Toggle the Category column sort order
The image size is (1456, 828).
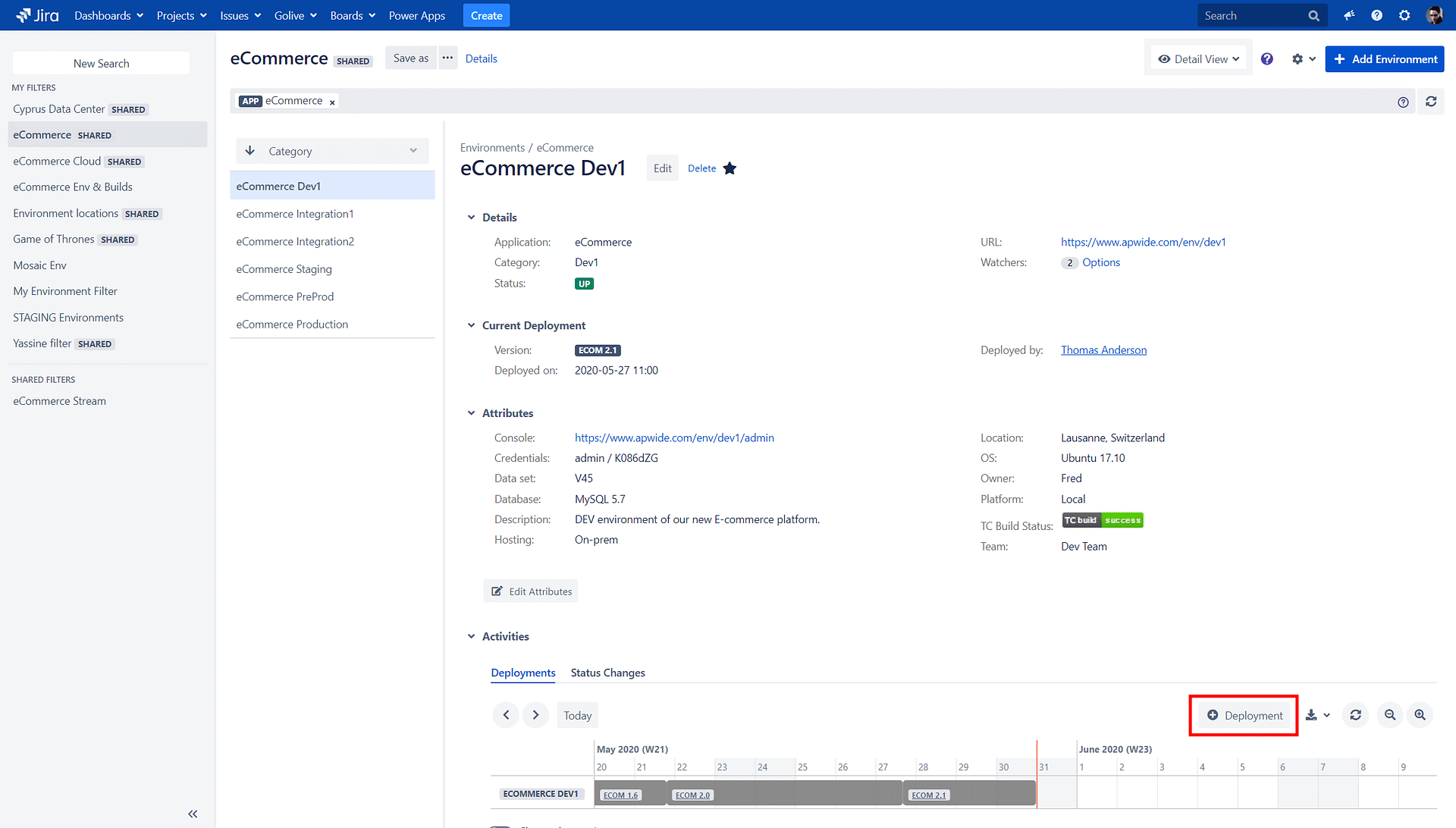pos(249,150)
